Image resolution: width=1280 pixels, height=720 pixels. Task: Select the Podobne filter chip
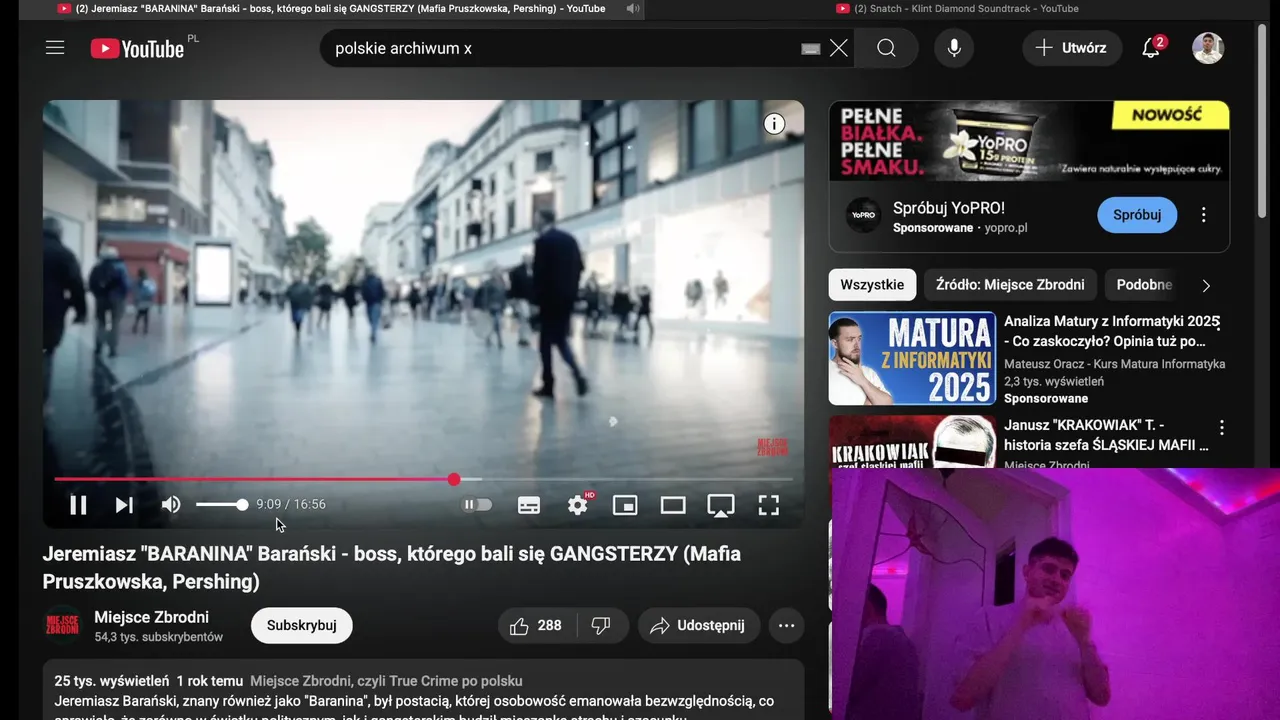[1144, 285]
